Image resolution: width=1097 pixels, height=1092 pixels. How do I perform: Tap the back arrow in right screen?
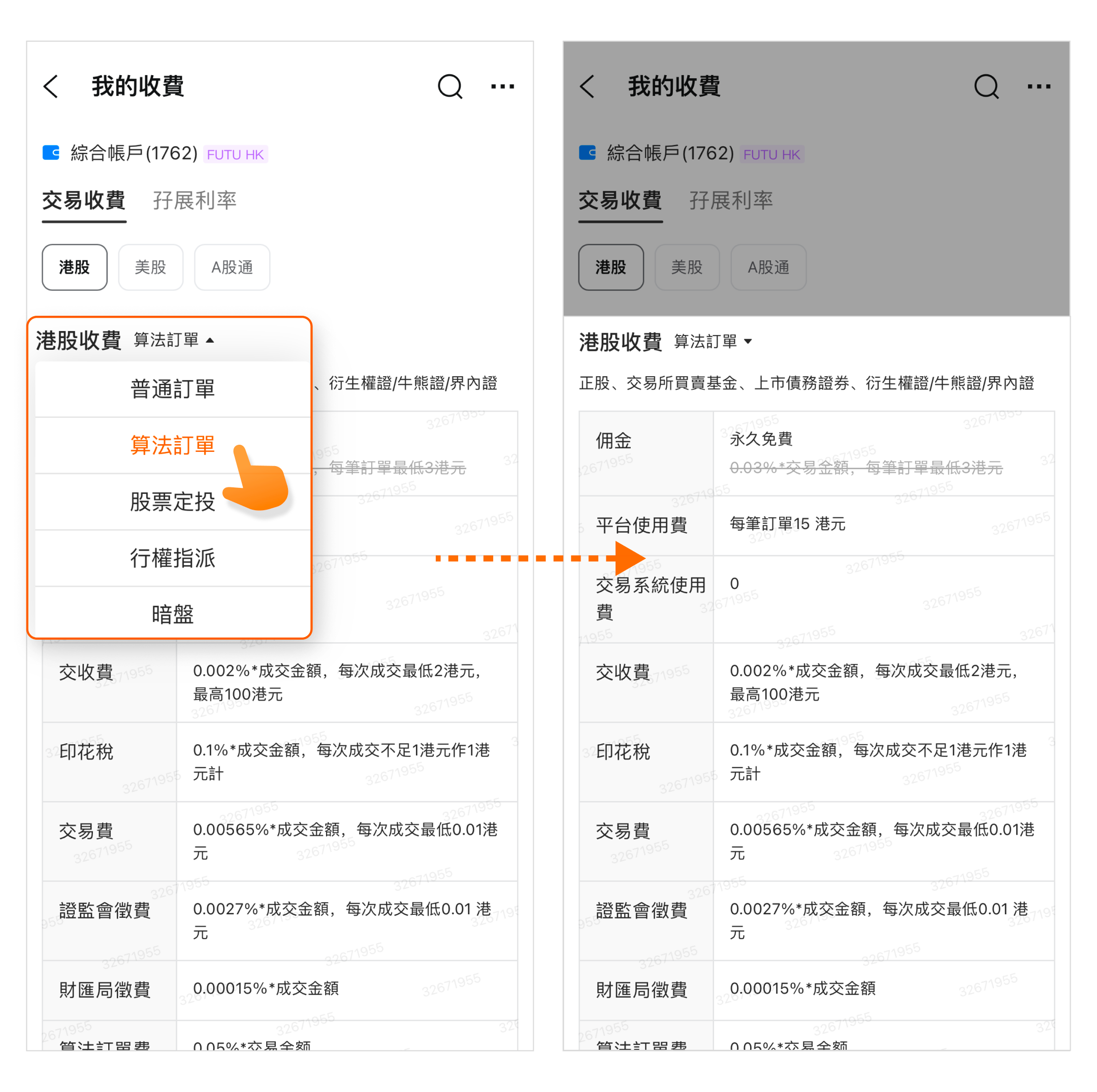[588, 87]
